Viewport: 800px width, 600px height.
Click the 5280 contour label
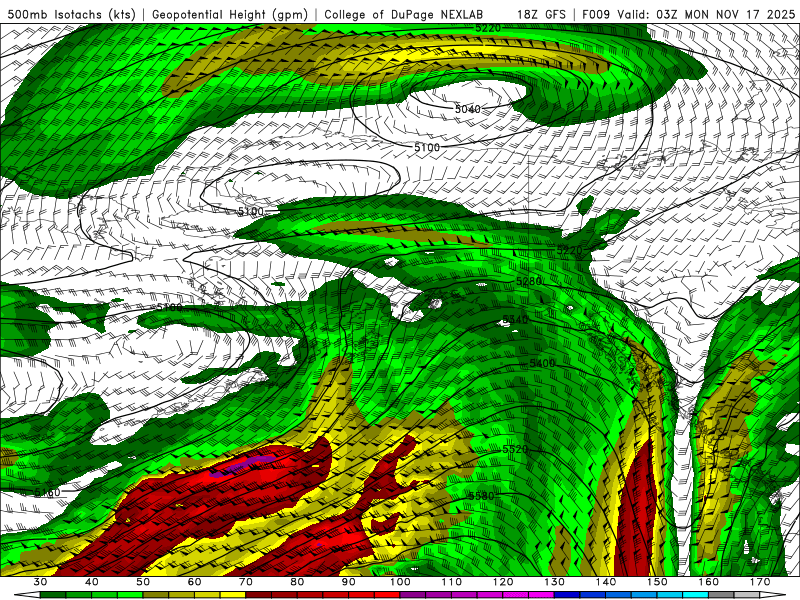529,281
